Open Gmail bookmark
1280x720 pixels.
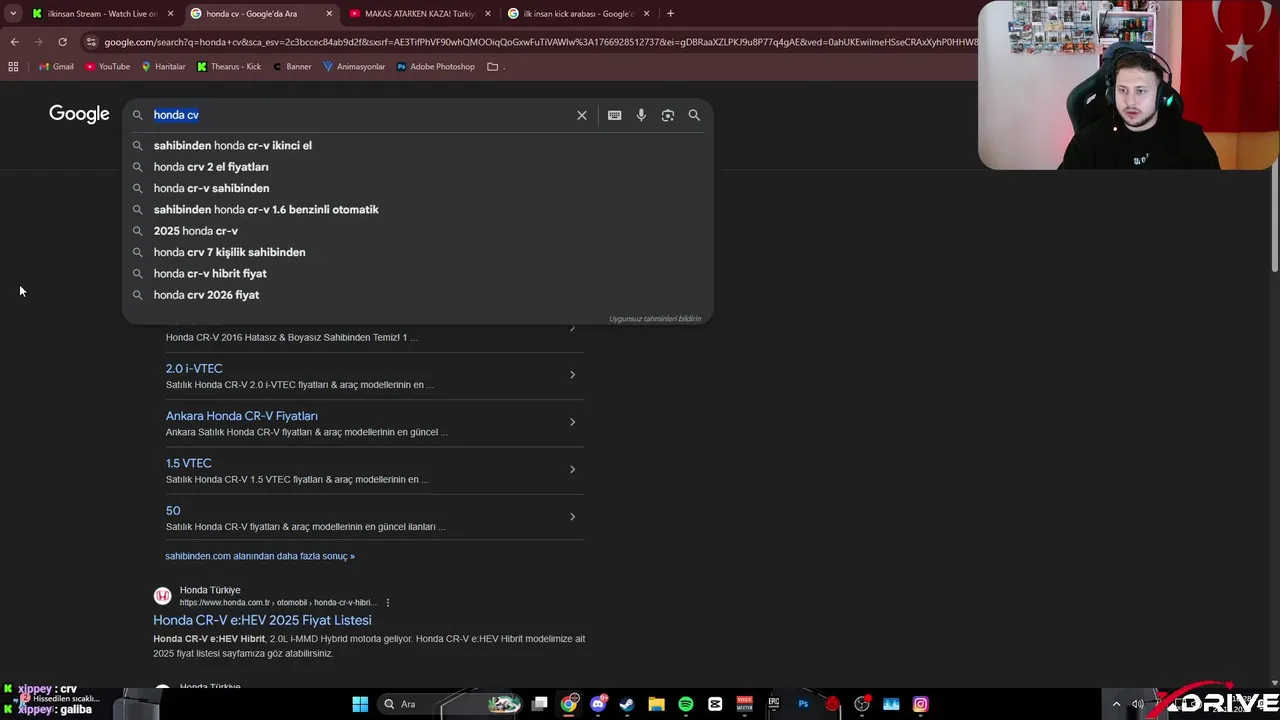56,67
